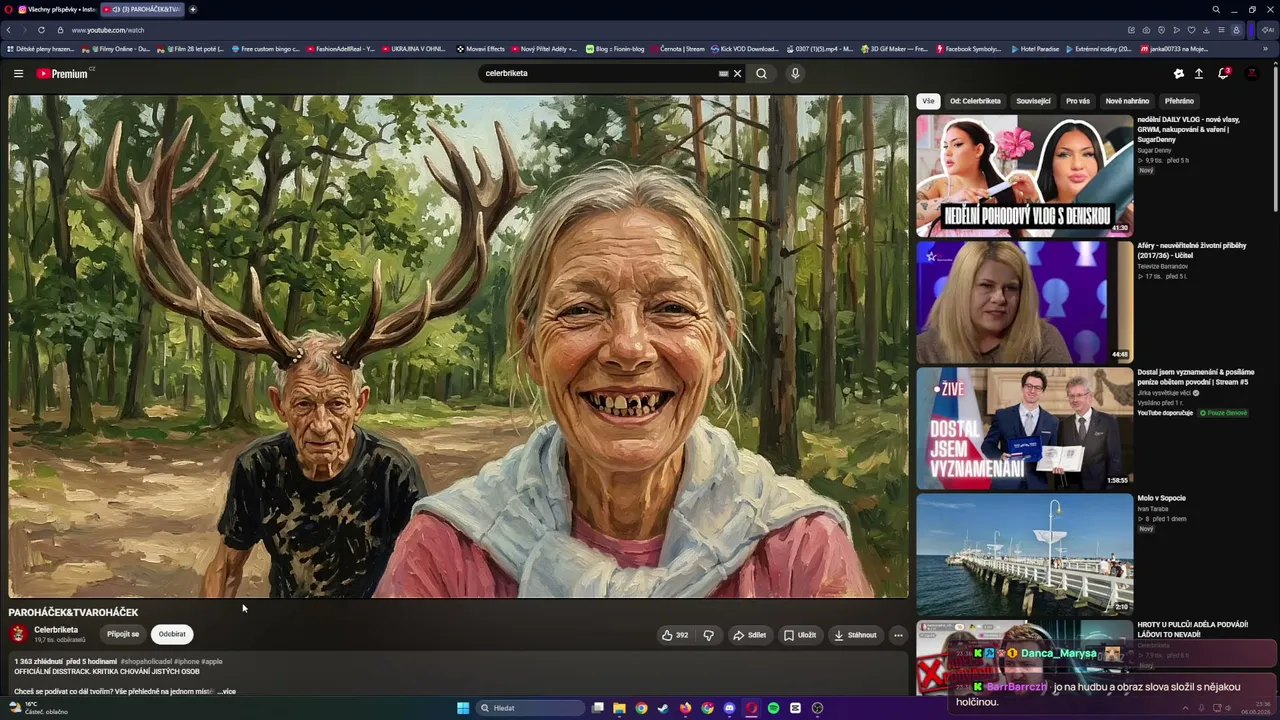Viewport: 1280px width, 720px height.
Task: Open the weather widget in taskbar
Action: pyautogui.click(x=38, y=708)
